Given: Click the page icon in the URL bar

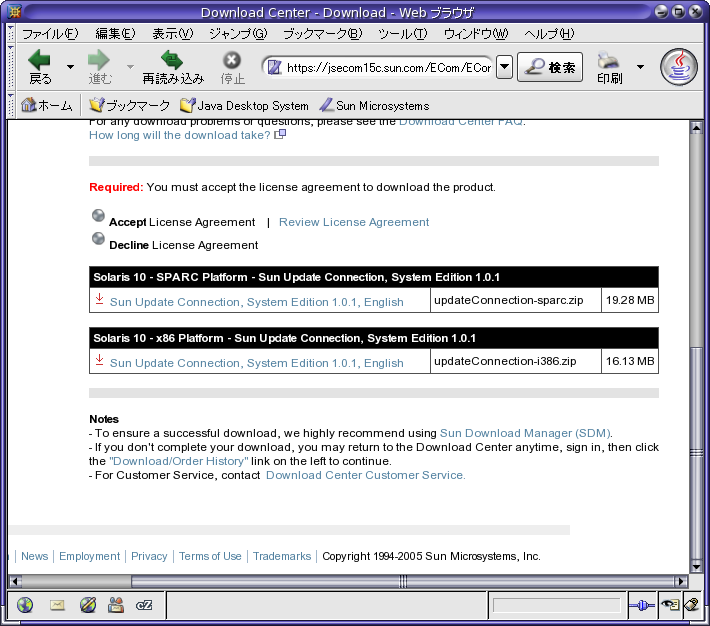Looking at the screenshot, I should point(274,67).
